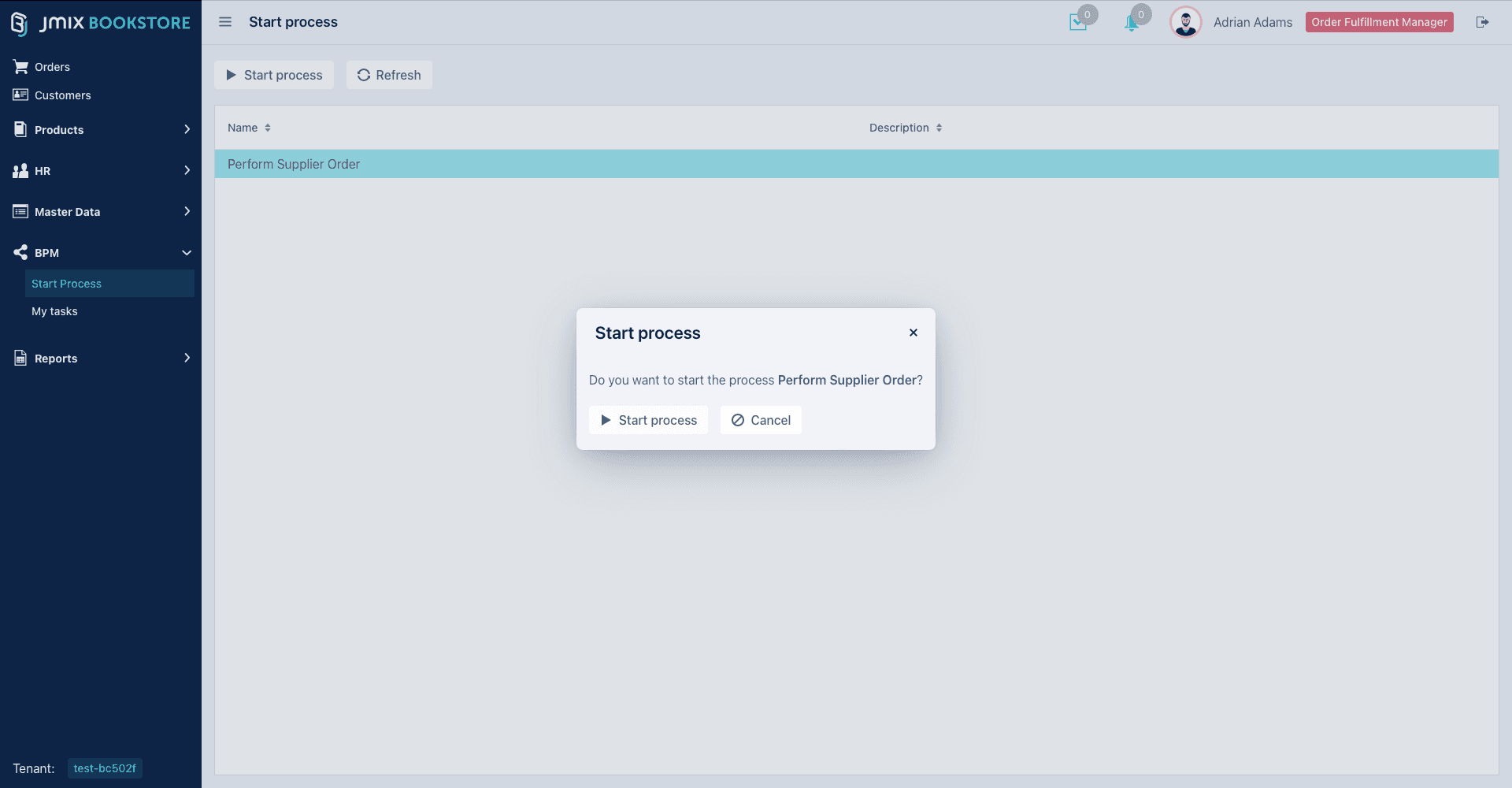Go to My tasks under BPM
This screenshot has width=1512, height=788.
click(x=54, y=311)
